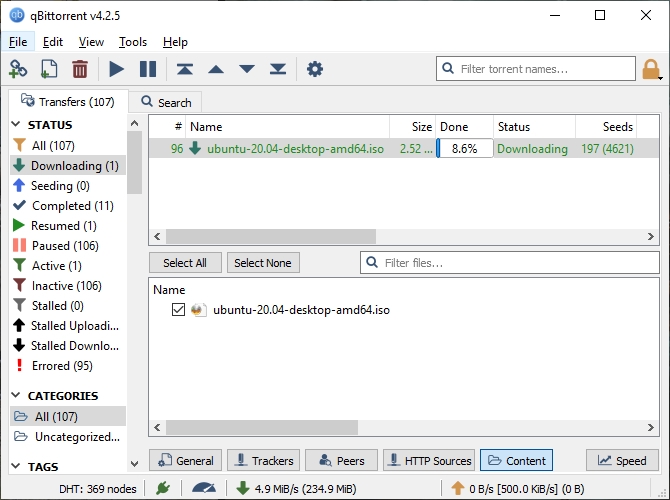Focus the Filter files search field

(510, 262)
